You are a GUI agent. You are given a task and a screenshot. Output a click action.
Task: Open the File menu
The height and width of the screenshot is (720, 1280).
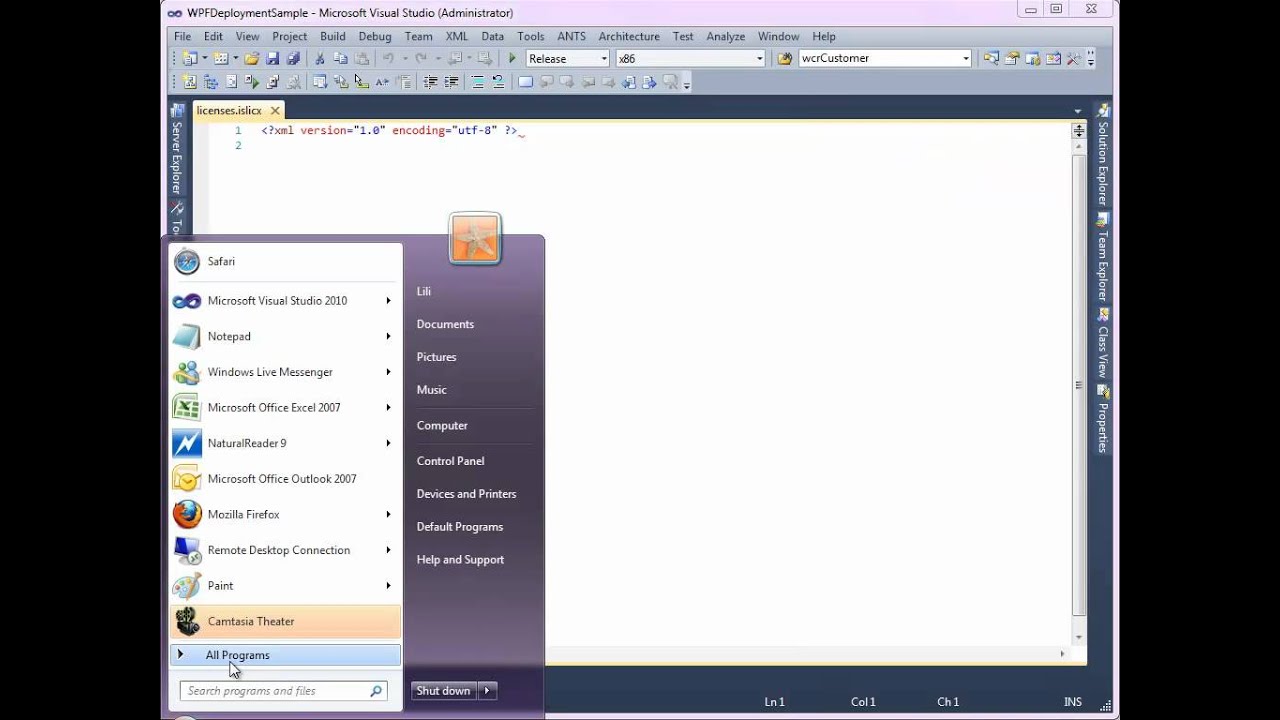click(182, 36)
